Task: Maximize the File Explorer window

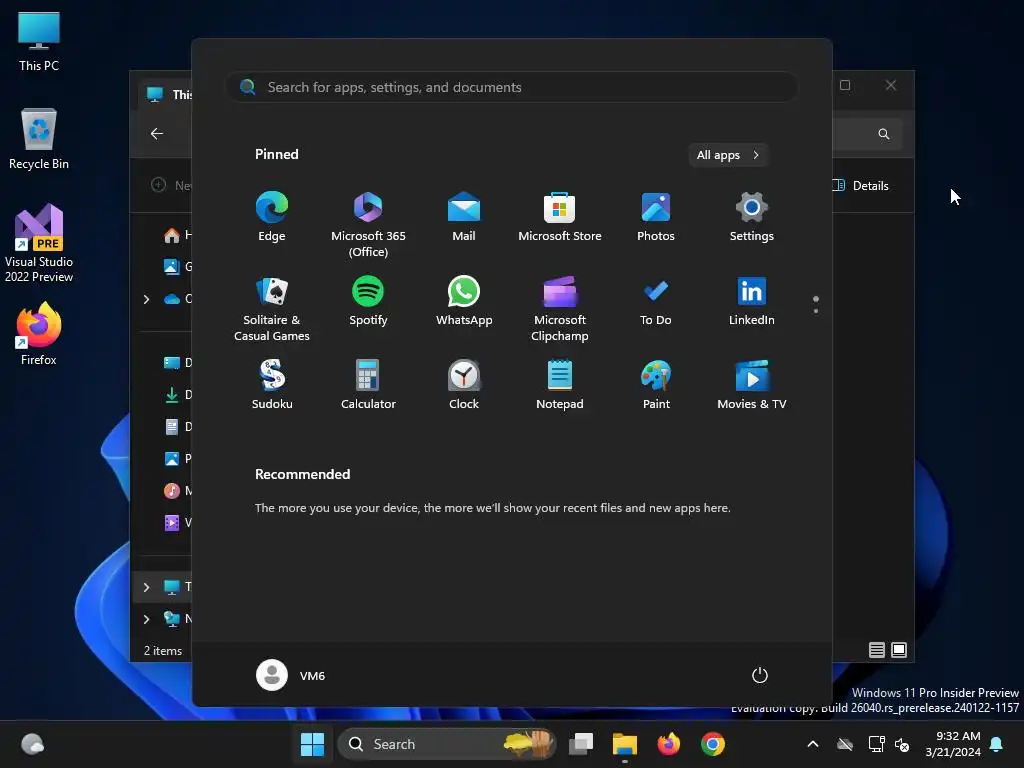Action: (x=845, y=85)
